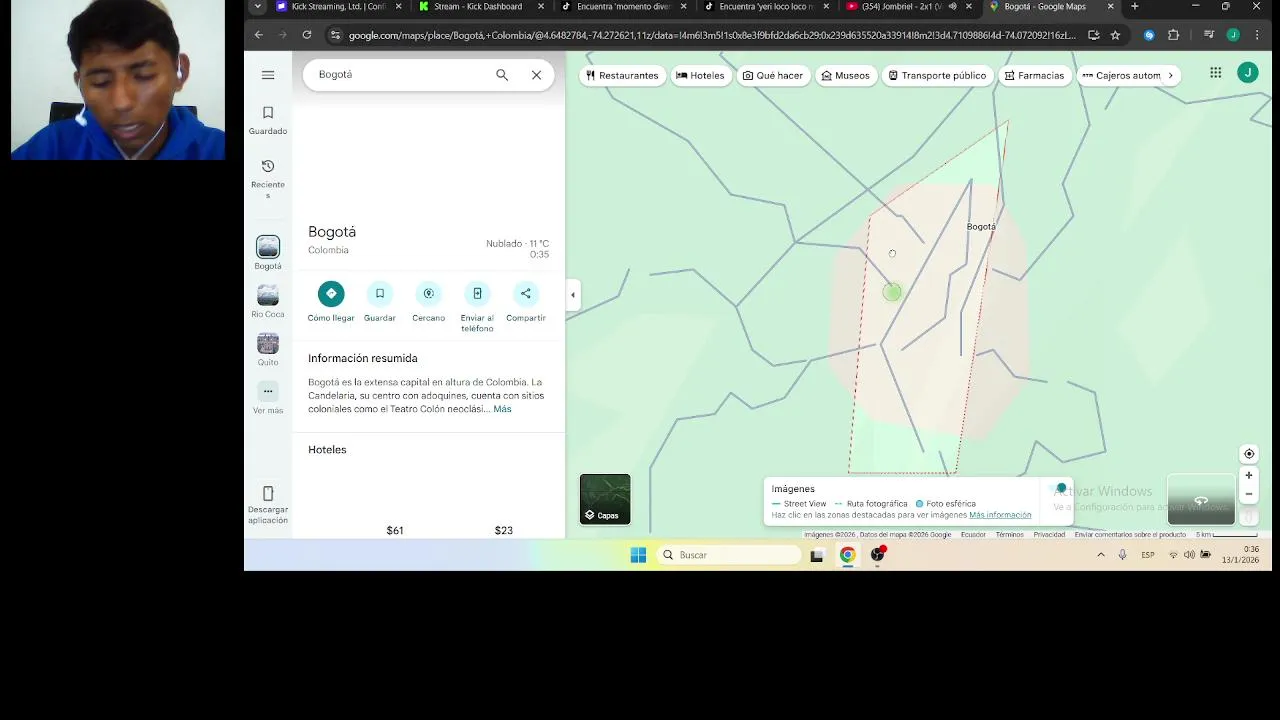Expand description with the Más link
This screenshot has height=720, width=1280.
(502, 409)
